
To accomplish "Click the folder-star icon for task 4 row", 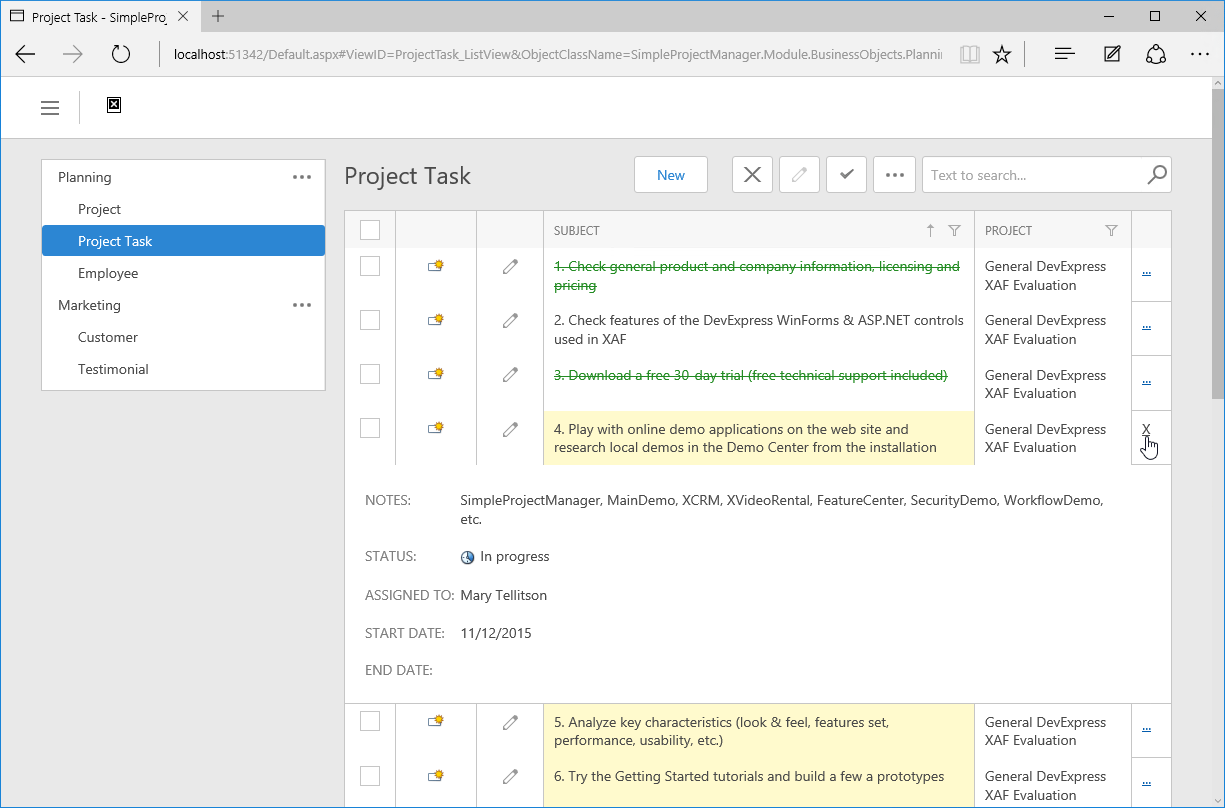I will [x=435, y=428].
